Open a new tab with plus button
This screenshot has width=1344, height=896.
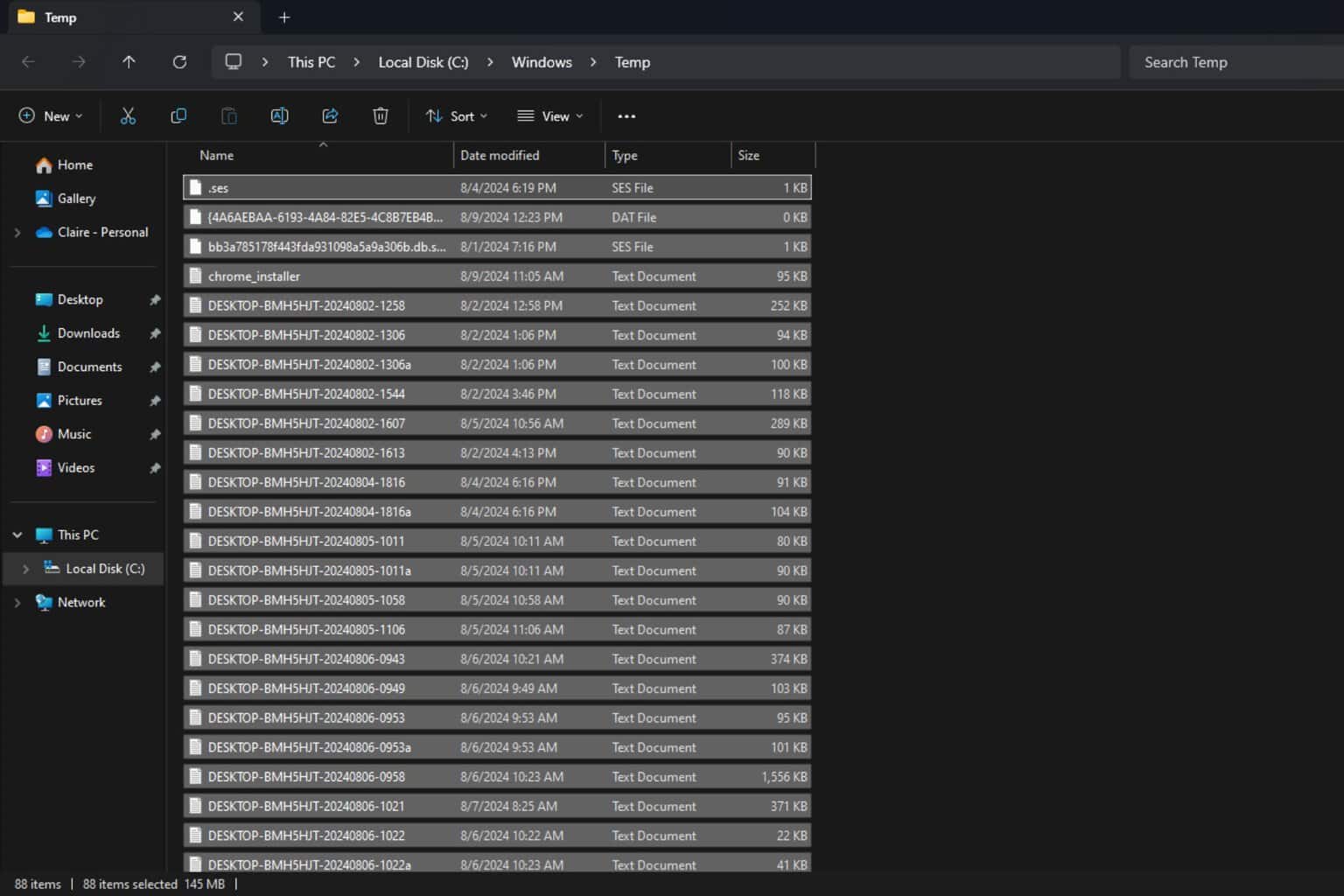coord(284,17)
